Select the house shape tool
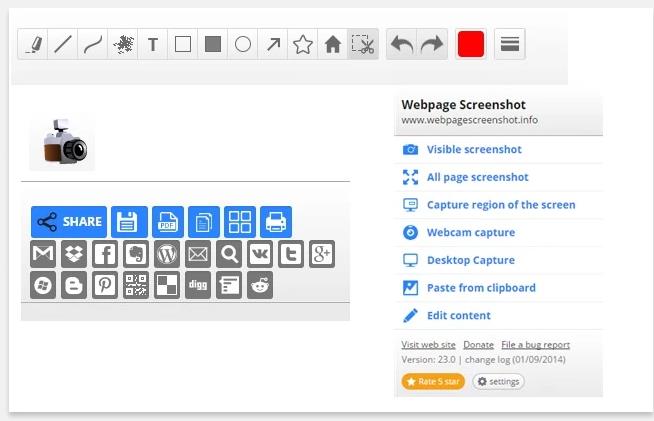 pyautogui.click(x=333, y=44)
